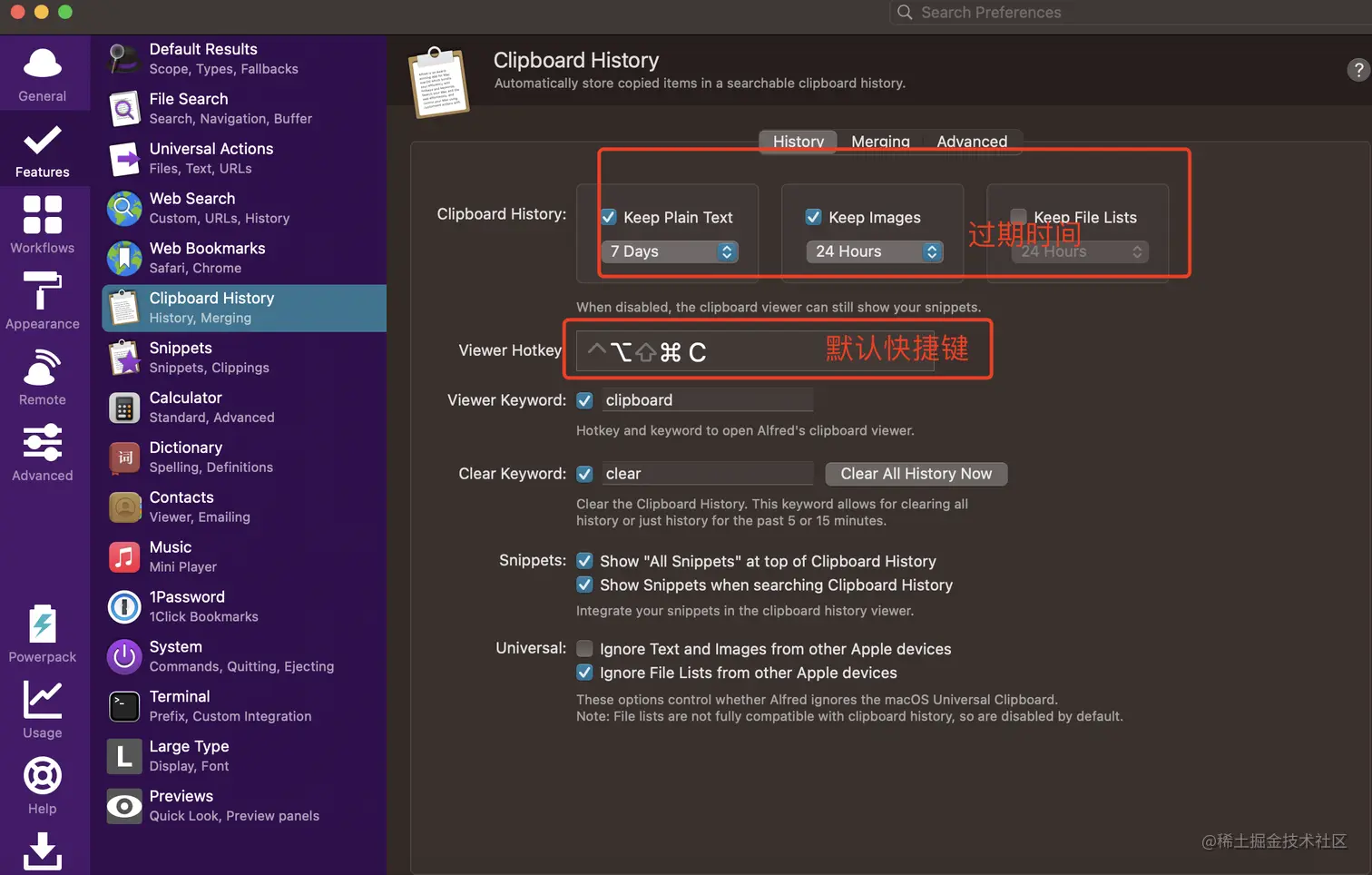Click the Search Preferences field

click(x=1130, y=12)
